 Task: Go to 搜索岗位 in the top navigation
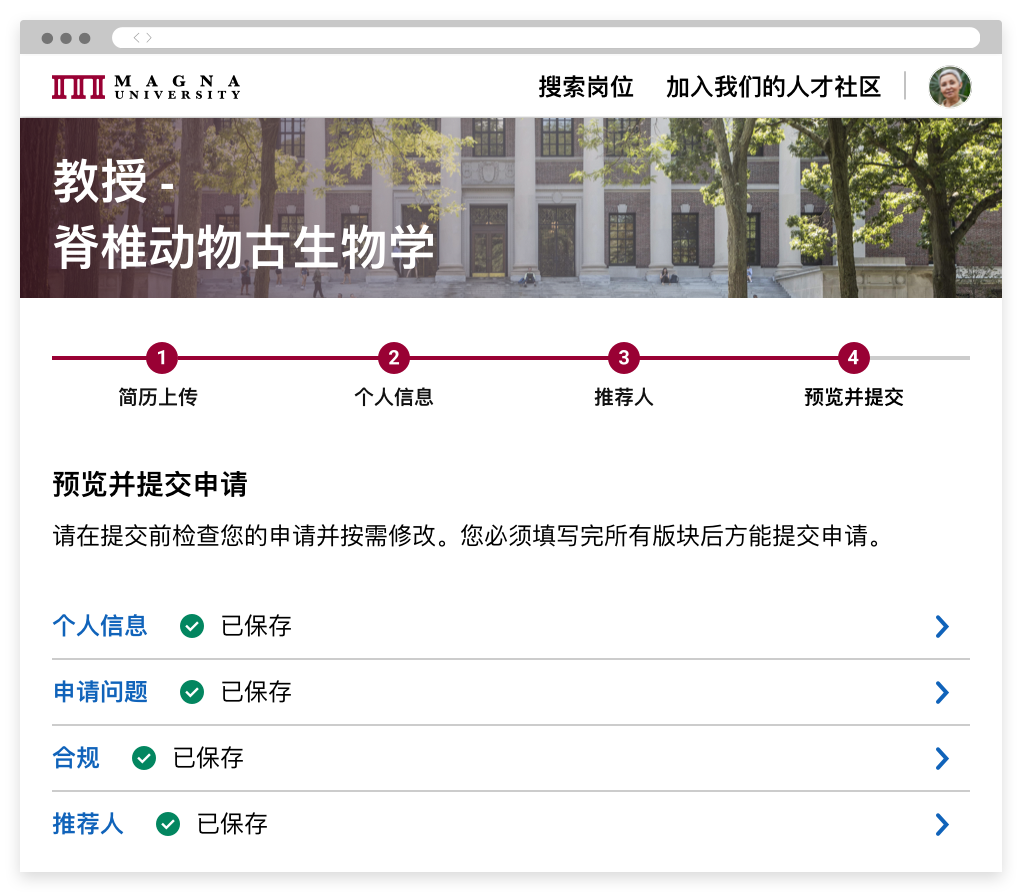[x=586, y=87]
